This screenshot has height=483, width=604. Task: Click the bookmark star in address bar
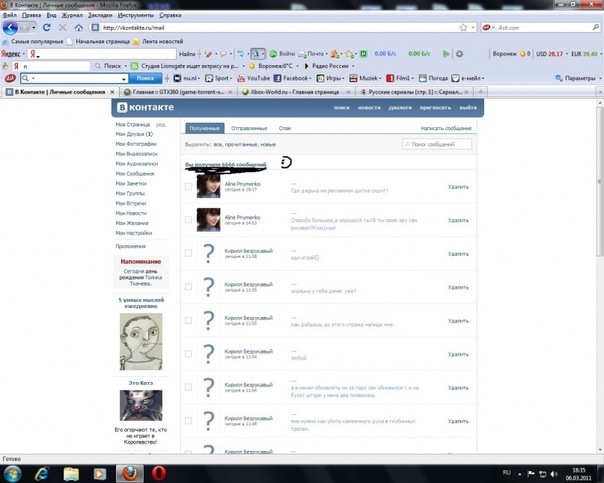pyautogui.click(x=463, y=27)
